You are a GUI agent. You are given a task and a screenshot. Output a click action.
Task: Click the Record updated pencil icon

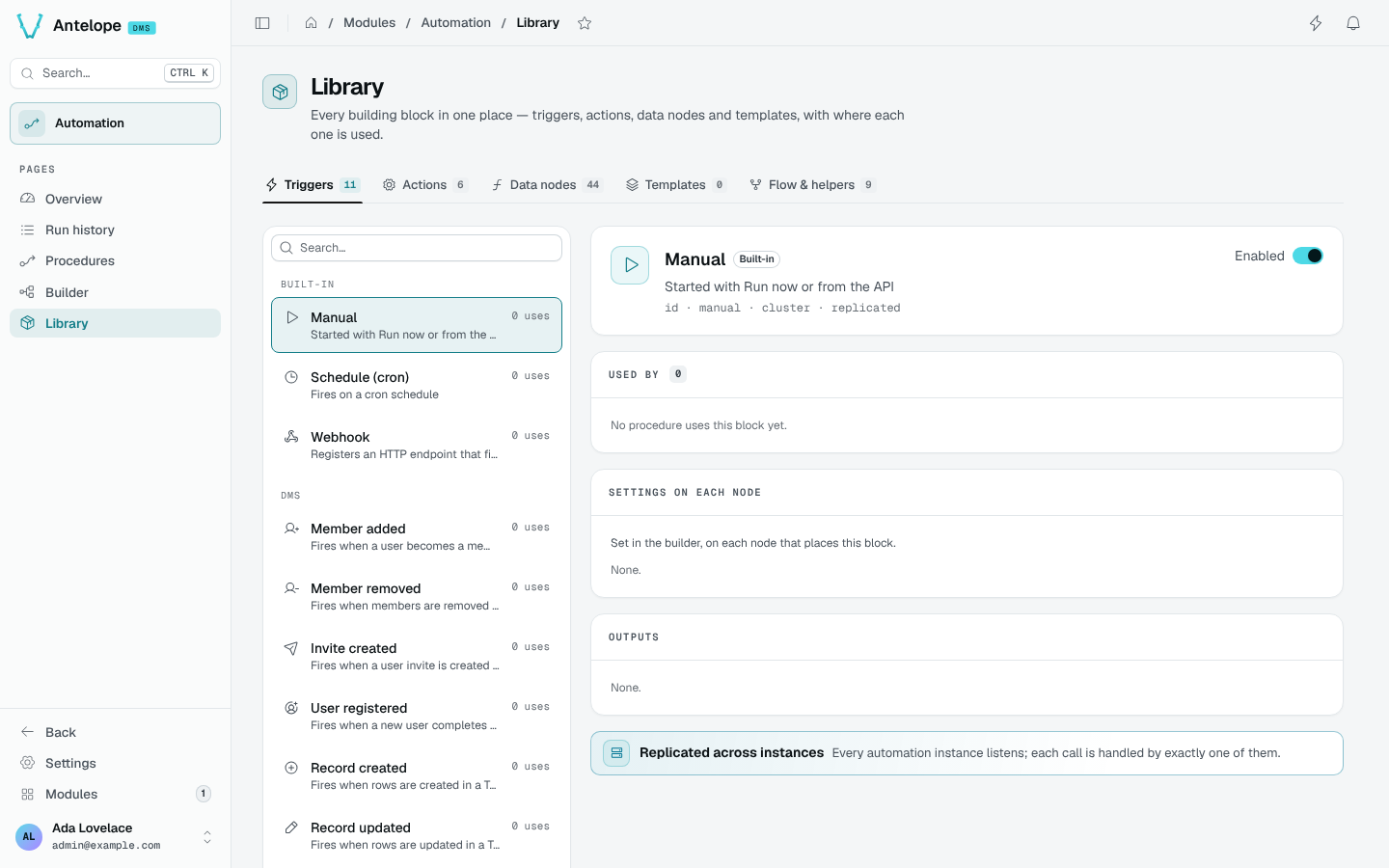291,827
